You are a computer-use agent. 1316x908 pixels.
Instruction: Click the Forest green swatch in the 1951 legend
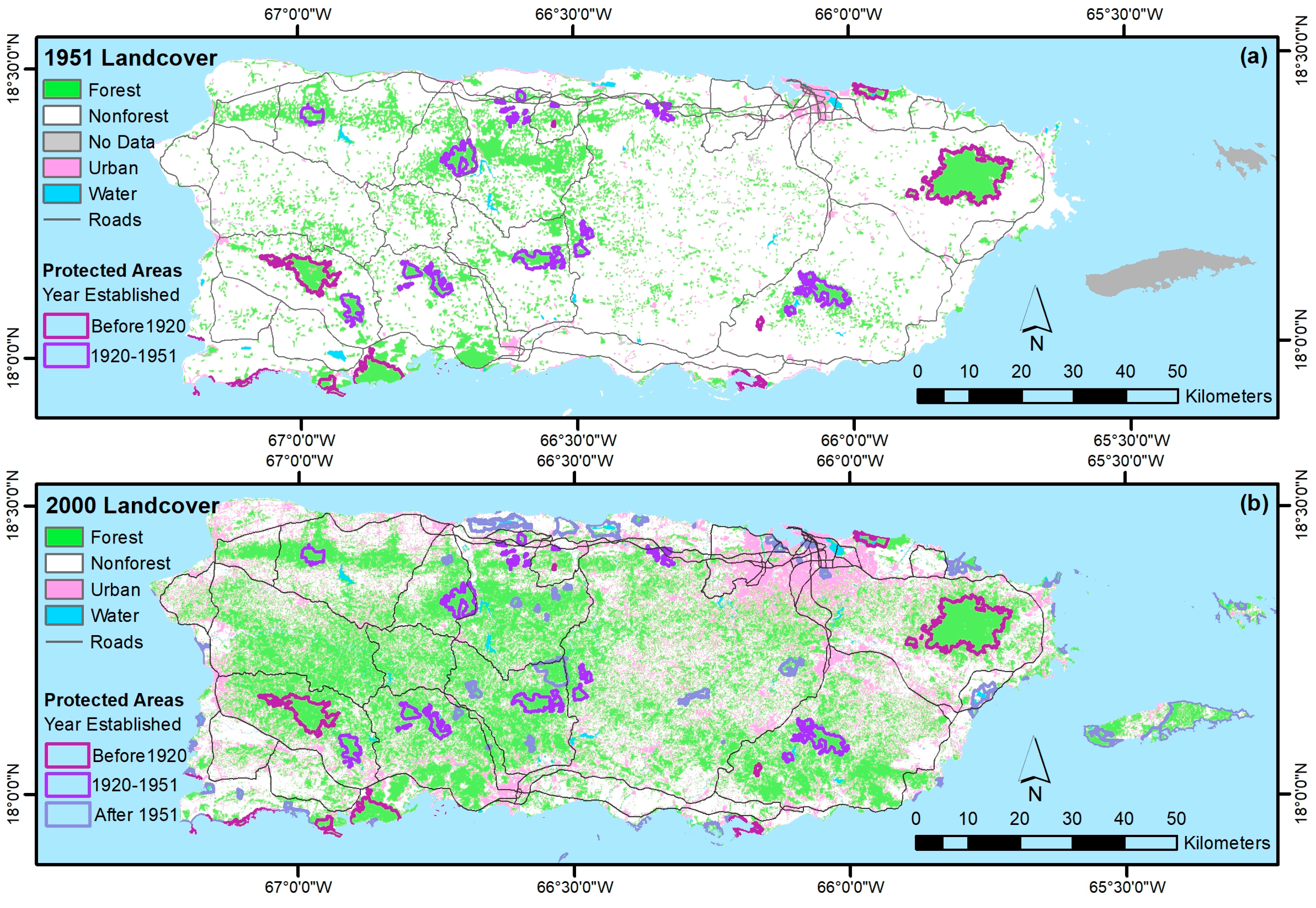click(62, 89)
